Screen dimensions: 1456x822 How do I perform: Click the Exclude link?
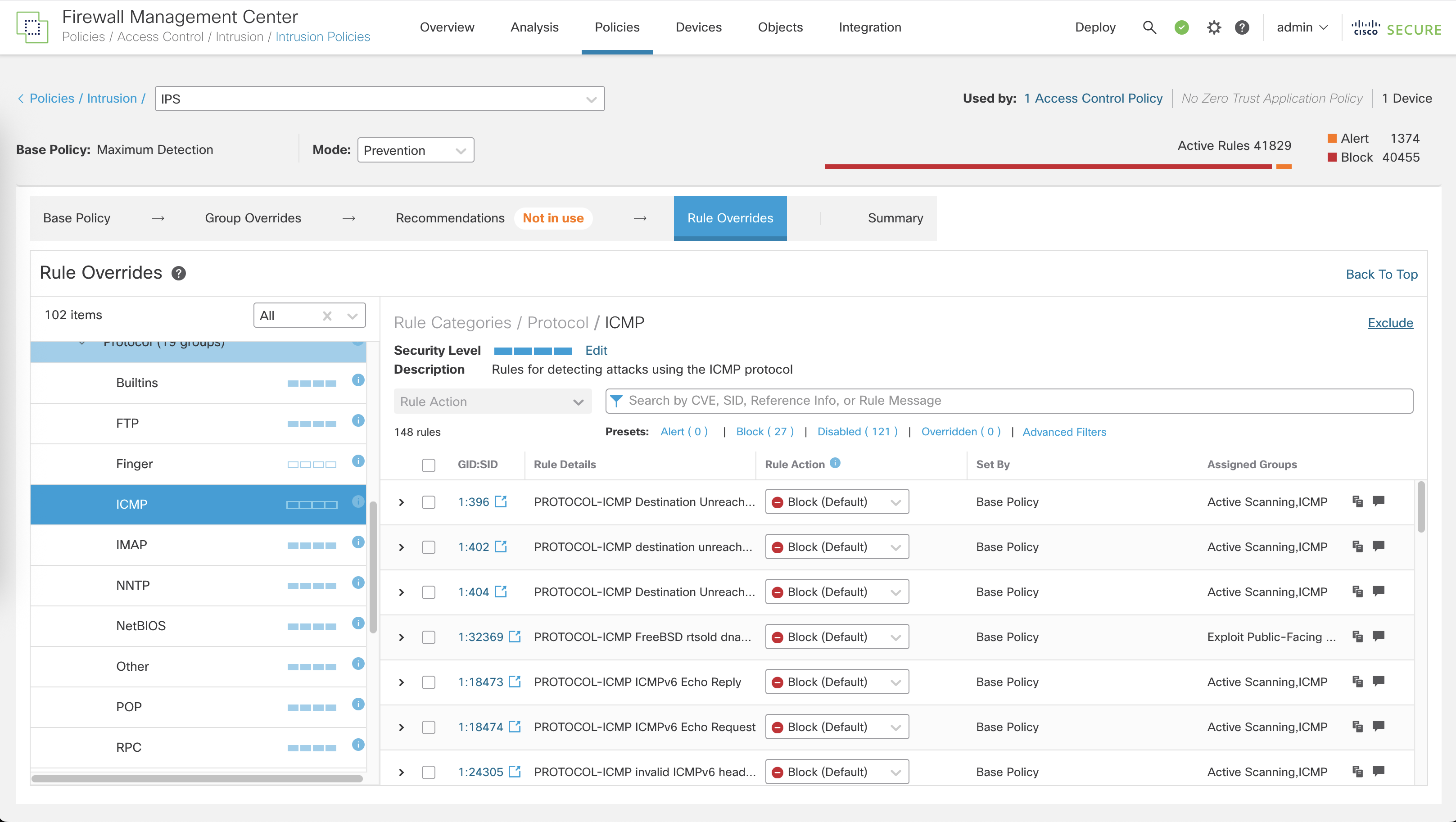coord(1390,323)
